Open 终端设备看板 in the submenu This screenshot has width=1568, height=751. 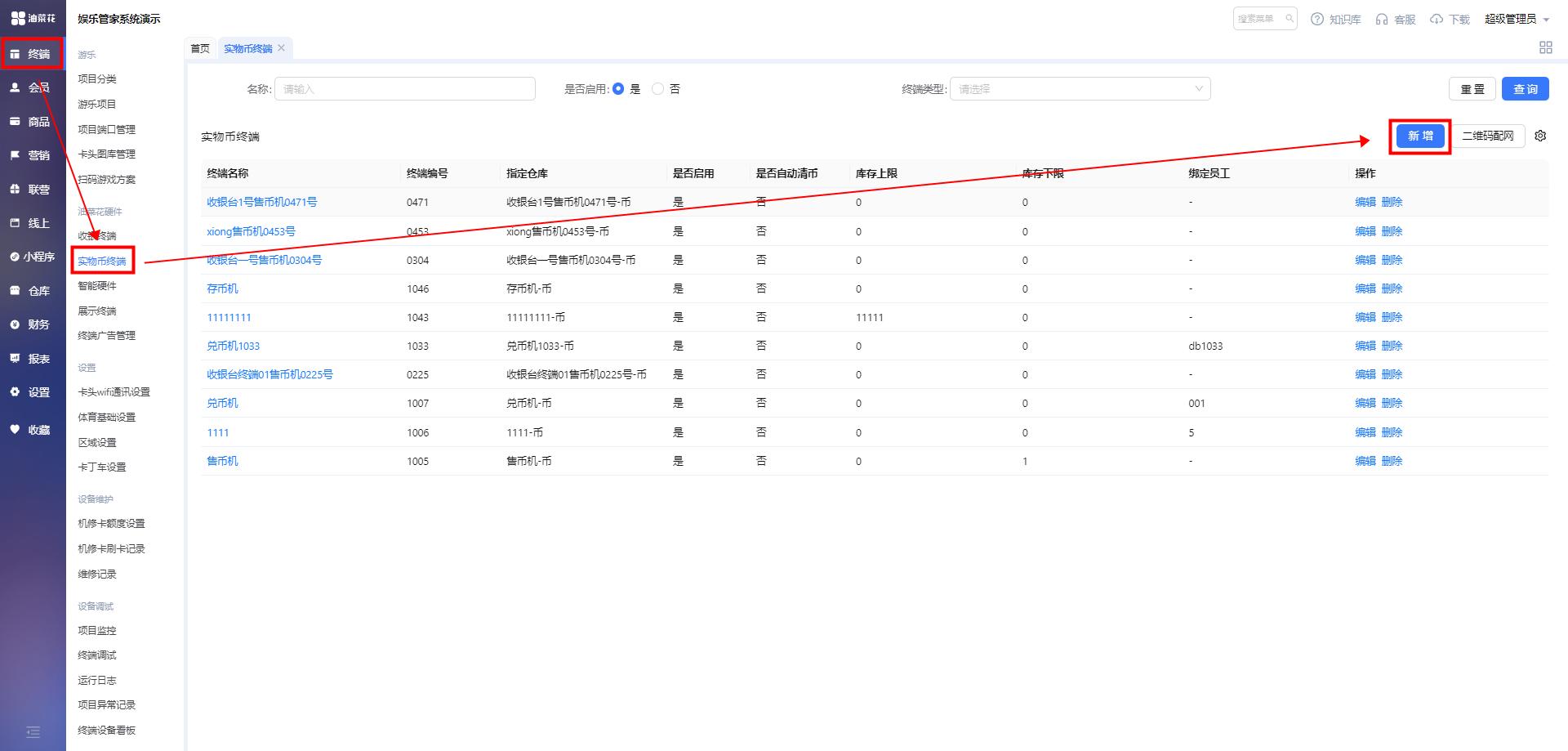[107, 731]
